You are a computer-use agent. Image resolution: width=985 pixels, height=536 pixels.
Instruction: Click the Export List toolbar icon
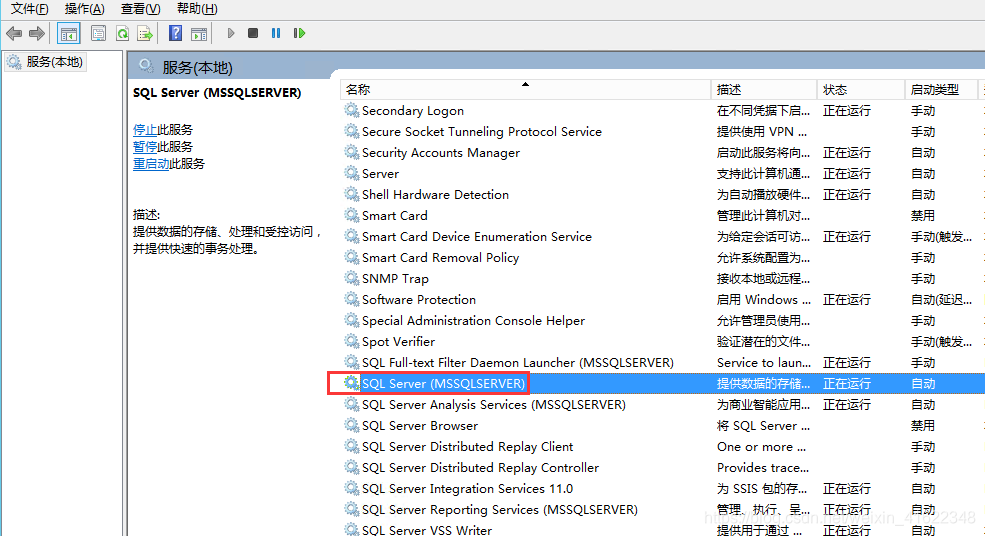[x=145, y=33]
